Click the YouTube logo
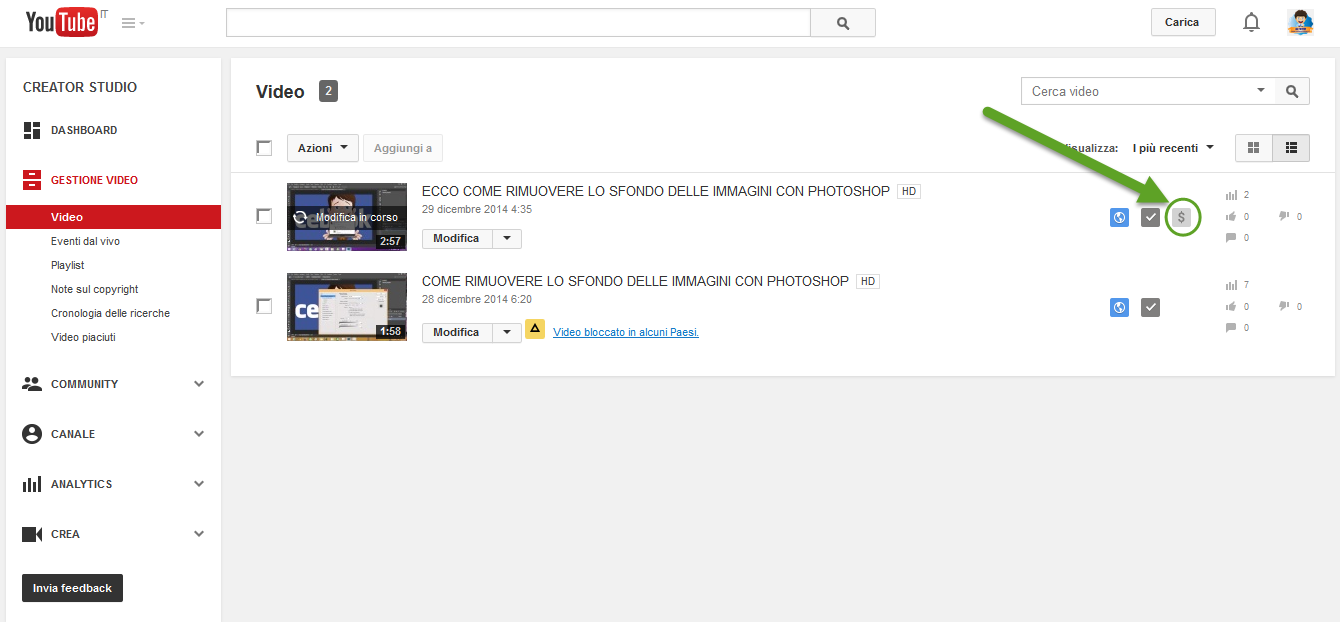This screenshot has height=622, width=1340. (62, 22)
